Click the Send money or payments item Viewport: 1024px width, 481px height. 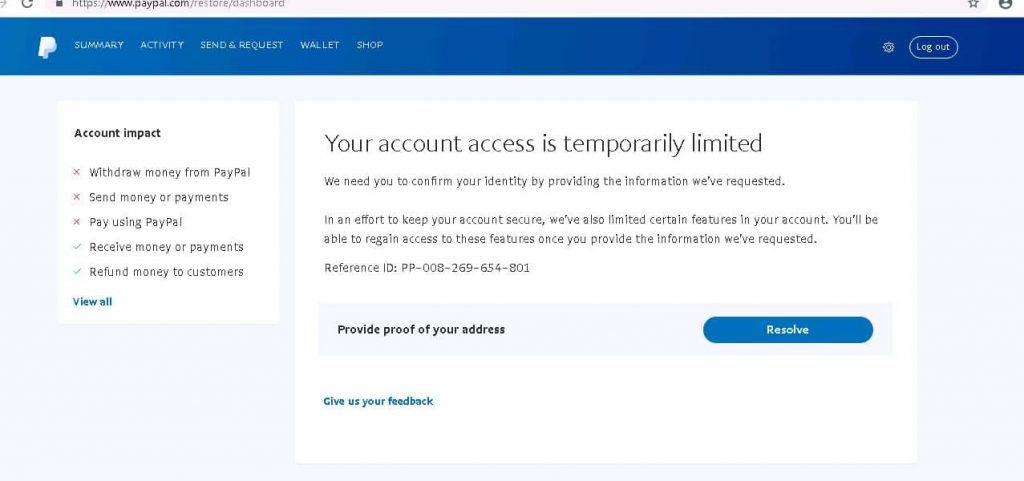click(159, 197)
